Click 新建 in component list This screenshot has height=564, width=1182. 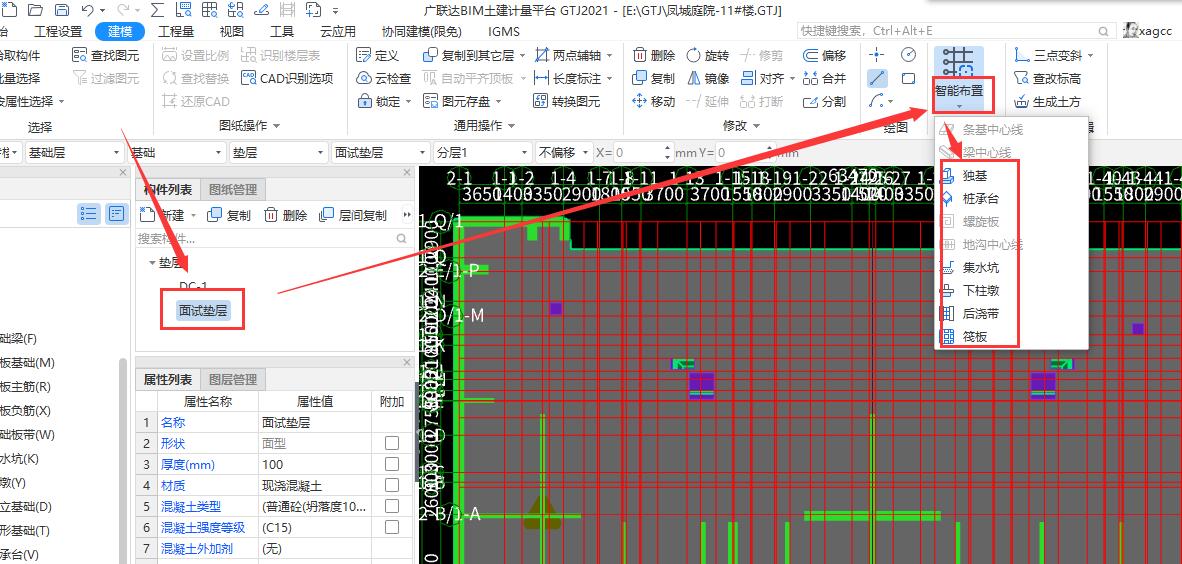tap(167, 215)
